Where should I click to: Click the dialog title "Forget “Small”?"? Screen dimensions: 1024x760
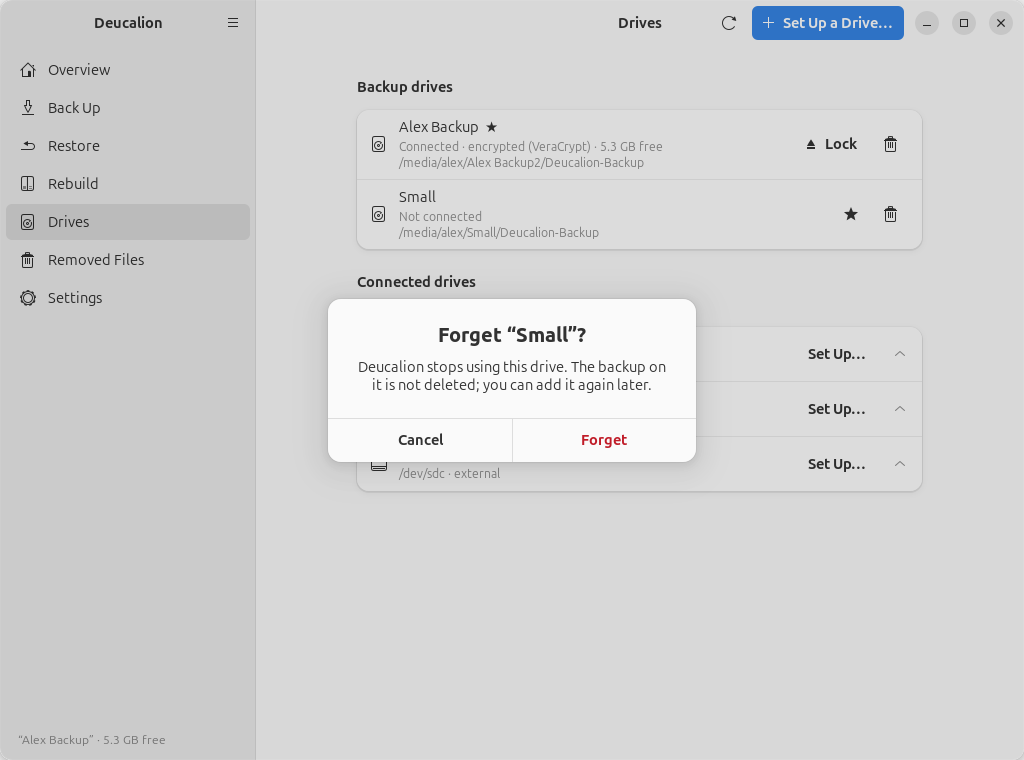(x=512, y=335)
